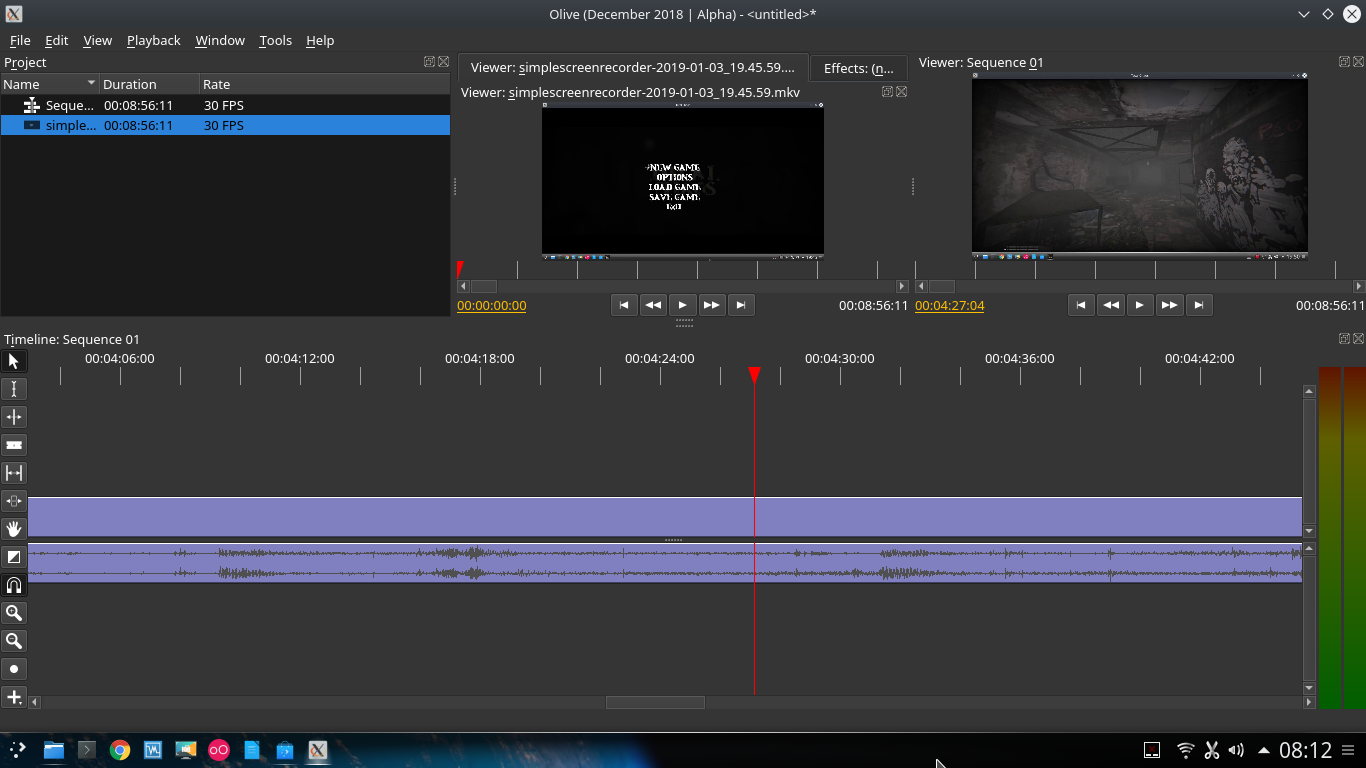
Task: Select the Ripple editing tool
Action: [x=14, y=416]
